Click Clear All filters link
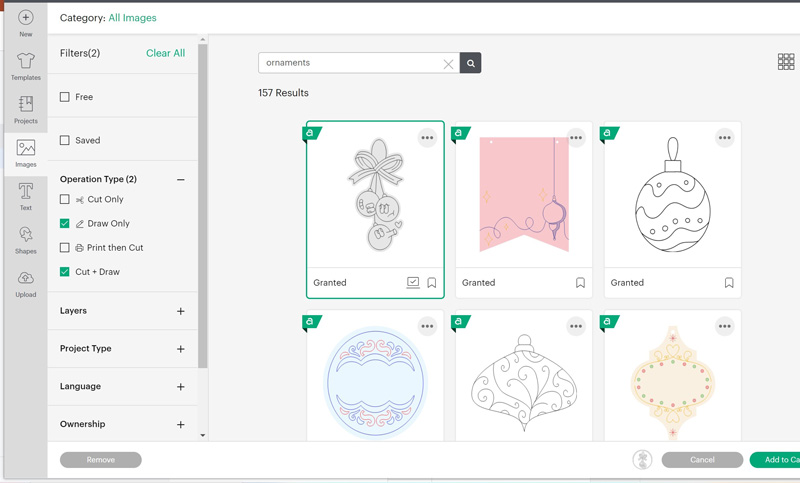Screen dimensions: 800x483 tap(165, 53)
